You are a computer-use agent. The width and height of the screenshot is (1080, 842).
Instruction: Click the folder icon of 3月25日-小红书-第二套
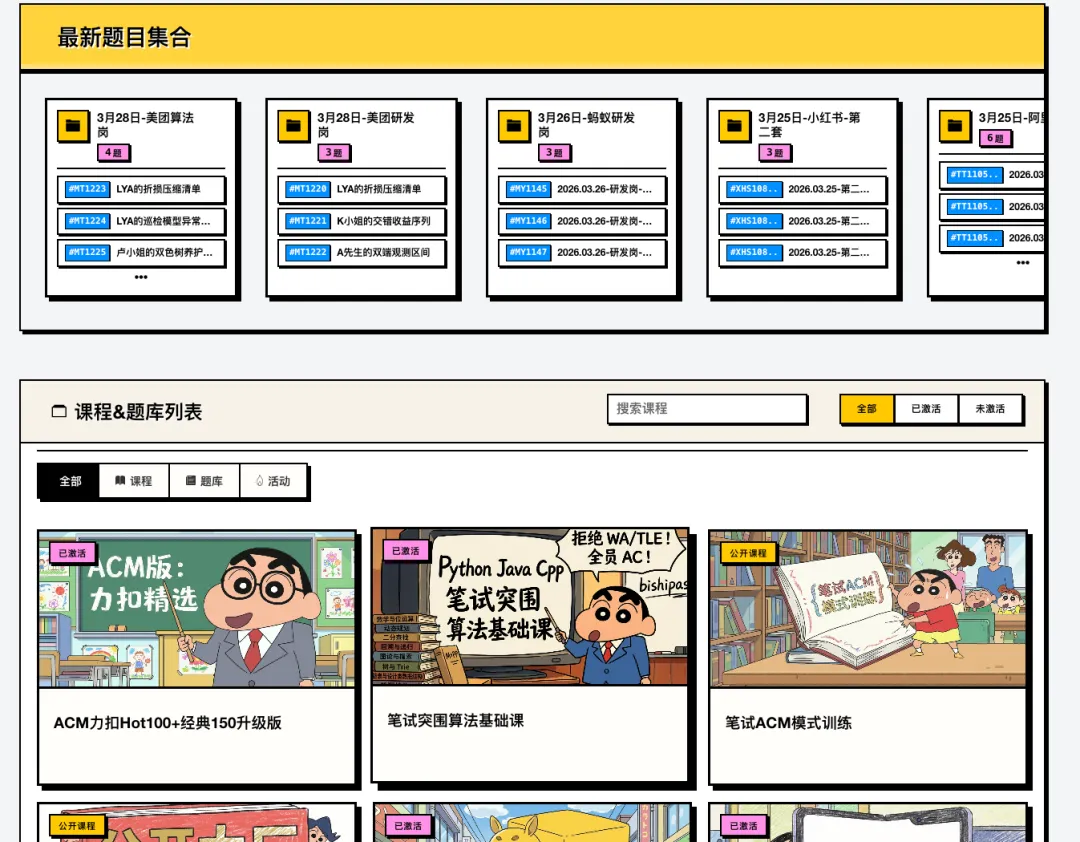pyautogui.click(x=734, y=126)
